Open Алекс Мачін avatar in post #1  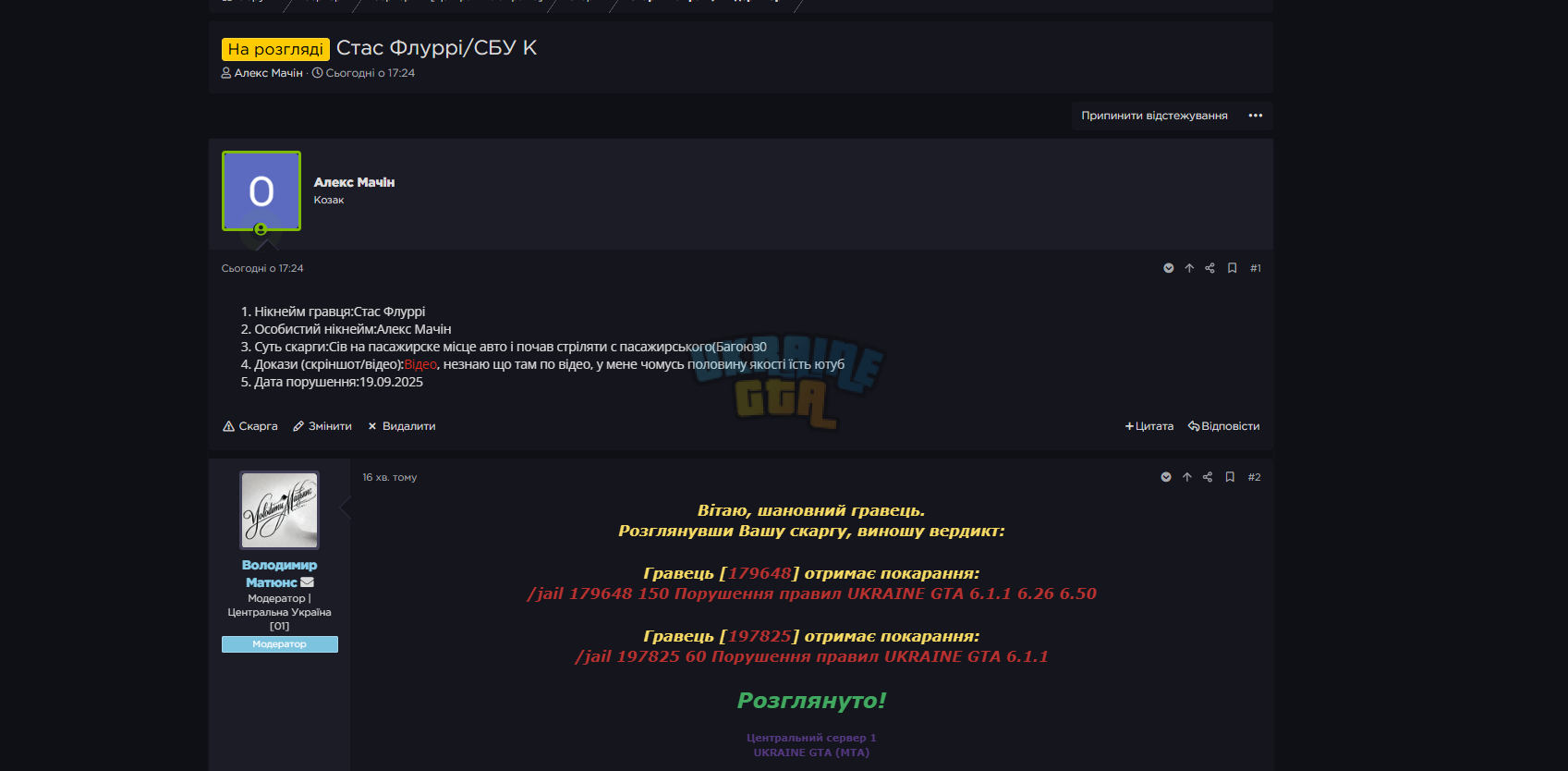pyautogui.click(x=261, y=190)
